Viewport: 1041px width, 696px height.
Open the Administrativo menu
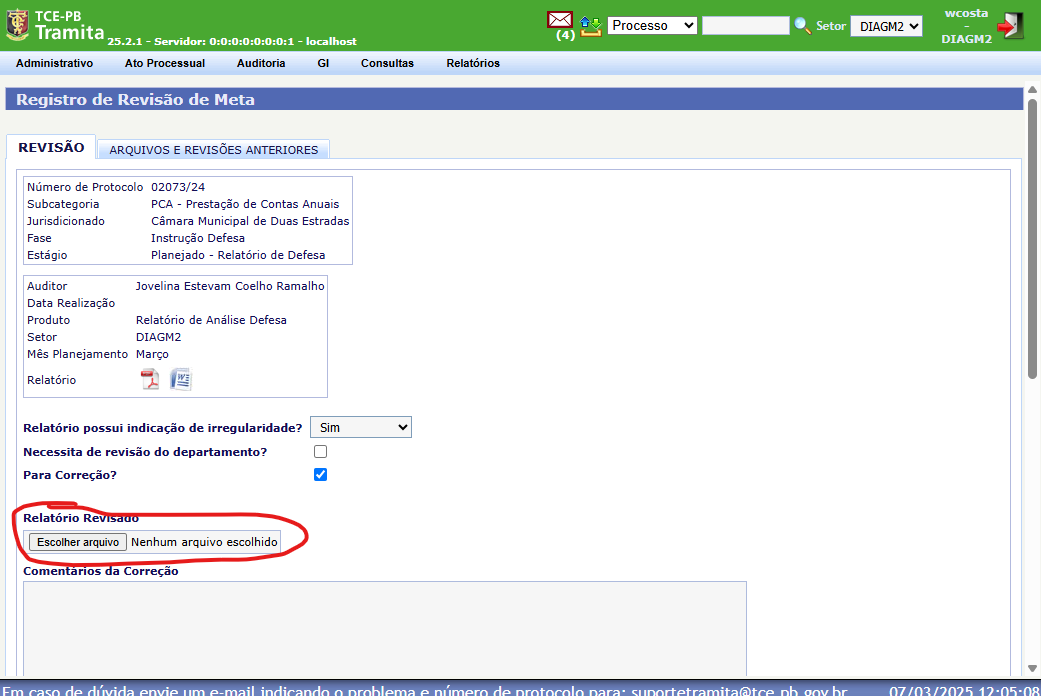(x=54, y=63)
